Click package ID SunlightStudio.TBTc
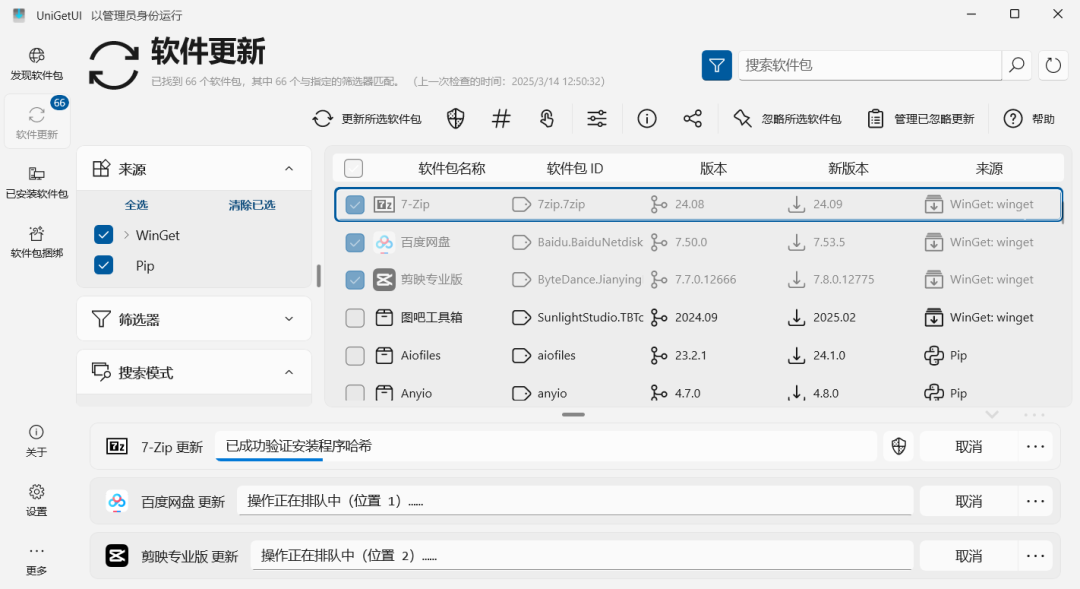1080x589 pixels. click(x=590, y=318)
